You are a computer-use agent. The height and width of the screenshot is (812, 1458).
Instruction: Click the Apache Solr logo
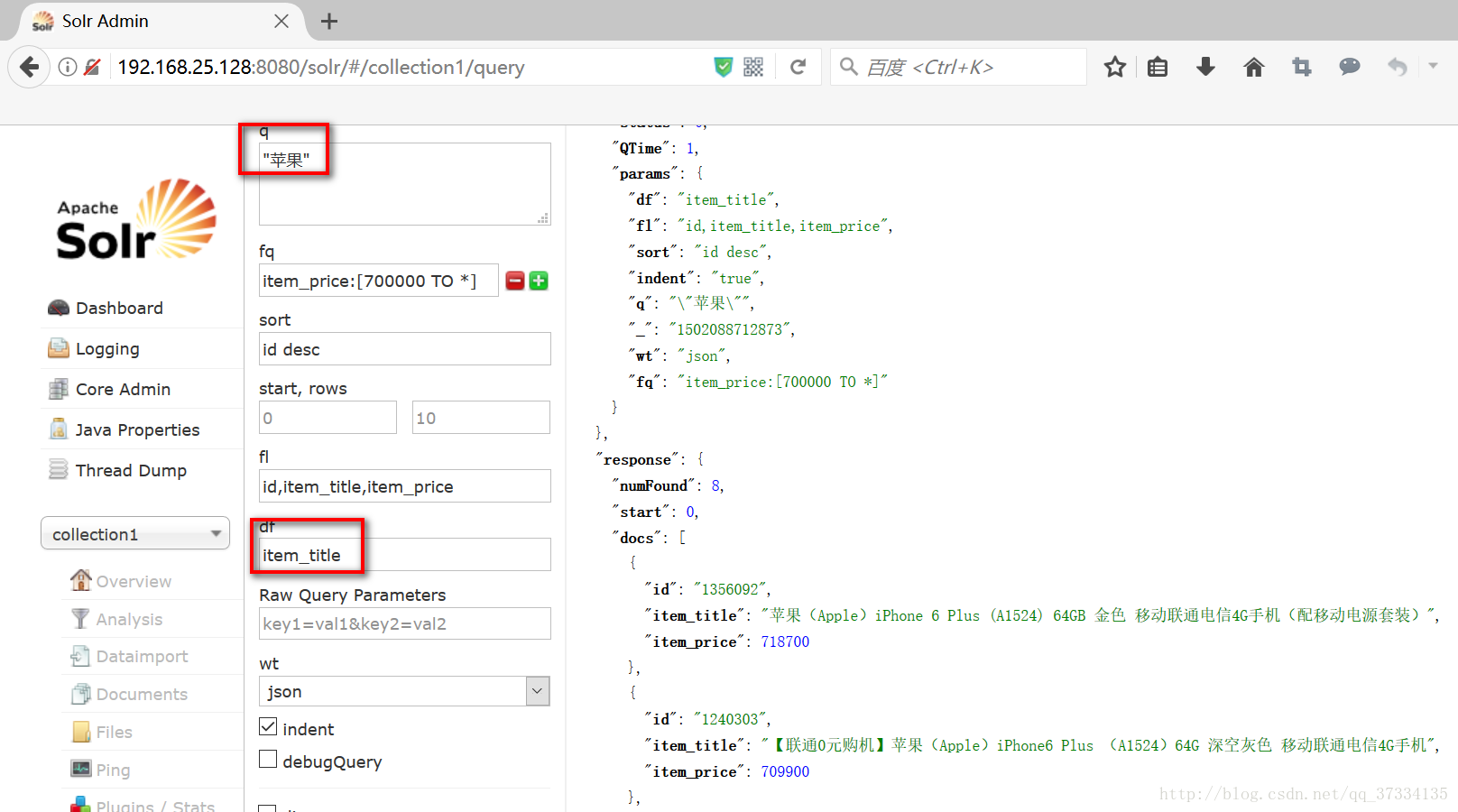136,220
